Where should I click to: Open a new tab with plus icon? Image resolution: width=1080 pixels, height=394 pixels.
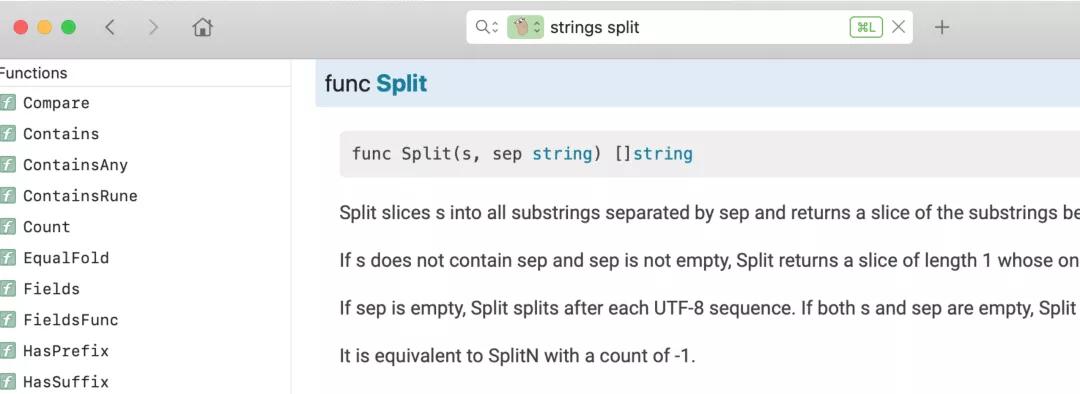[942, 28]
